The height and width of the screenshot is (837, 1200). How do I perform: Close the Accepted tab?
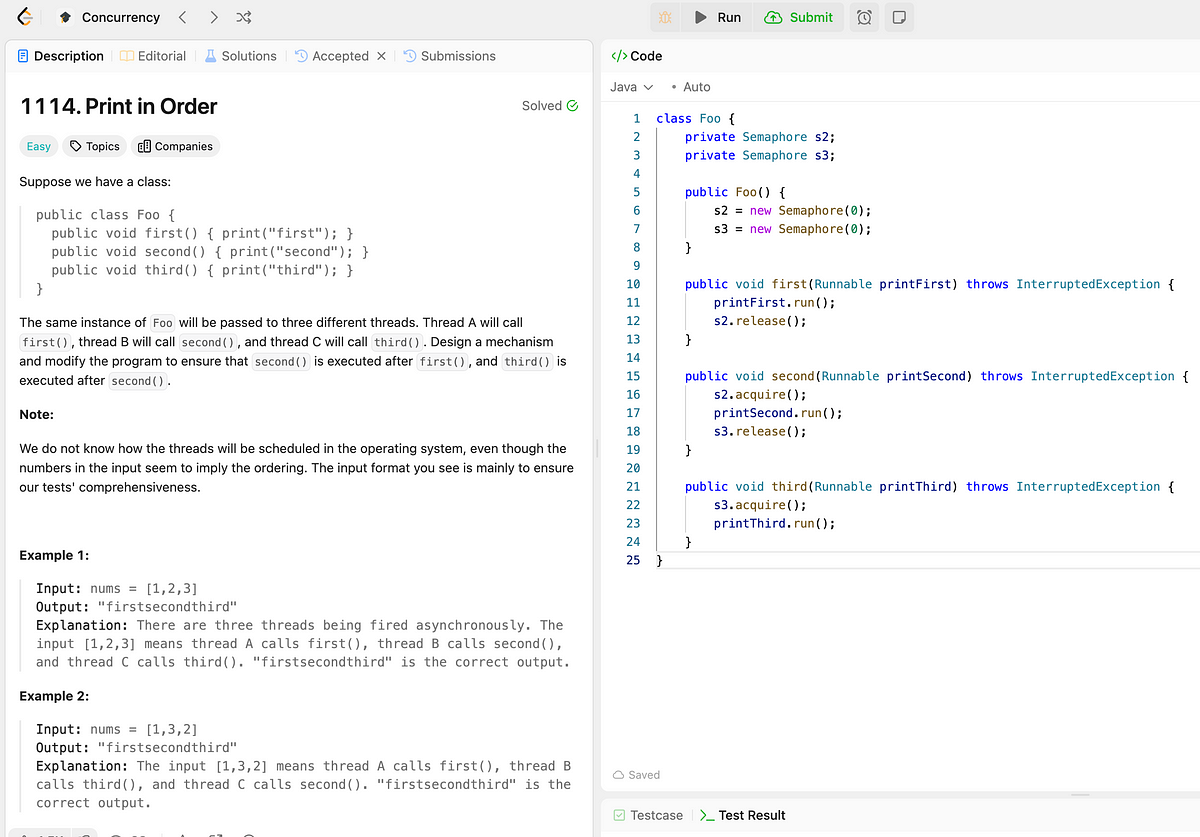(x=381, y=56)
